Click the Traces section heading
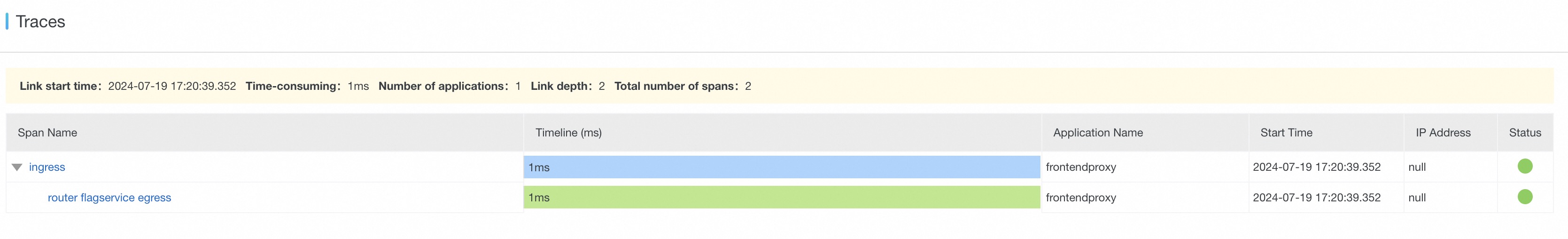Image resolution: width=1568 pixels, height=239 pixels. pos(40,22)
